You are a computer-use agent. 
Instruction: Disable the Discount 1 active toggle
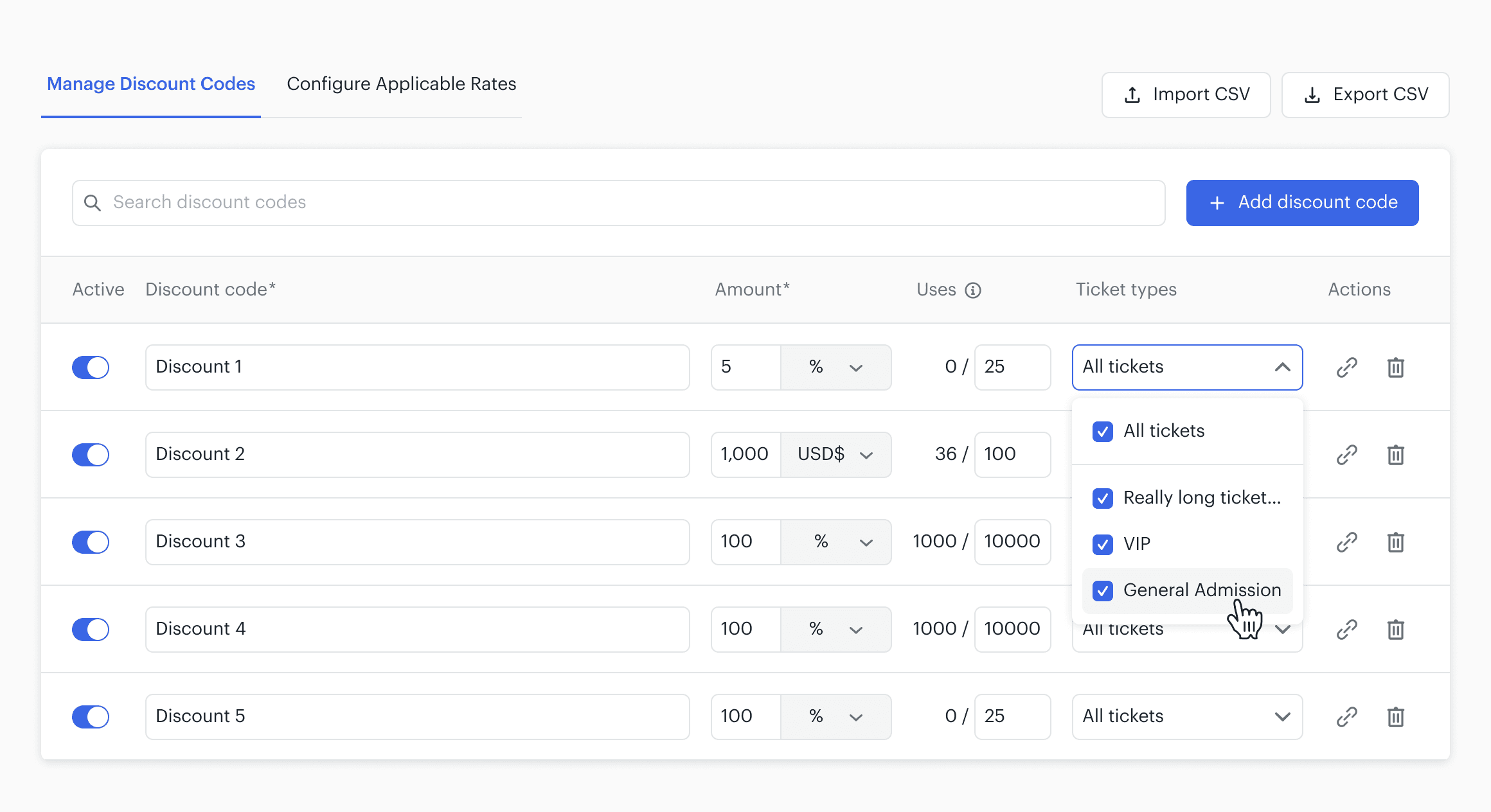pos(91,367)
